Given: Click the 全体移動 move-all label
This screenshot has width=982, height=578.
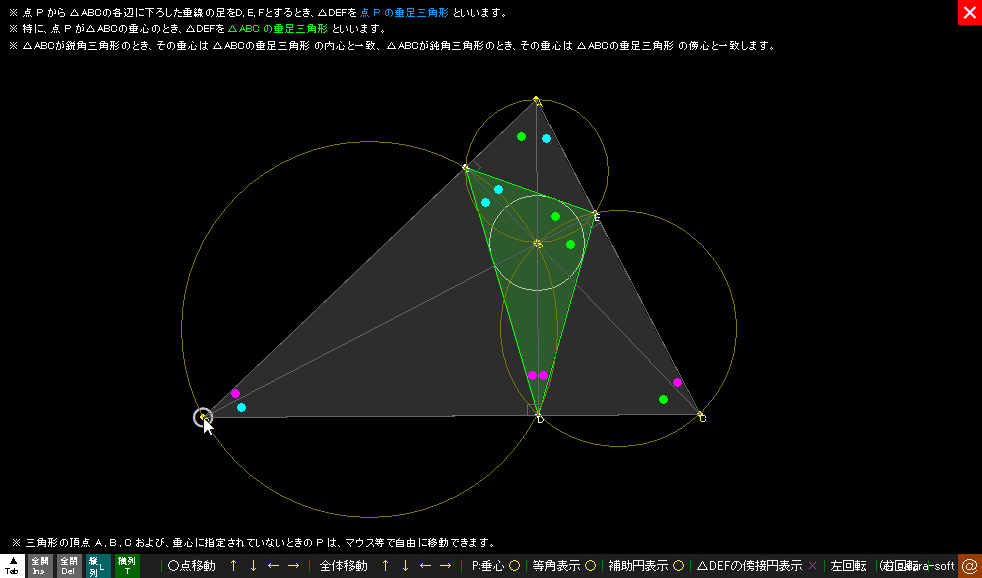Looking at the screenshot, I should pos(343,566).
